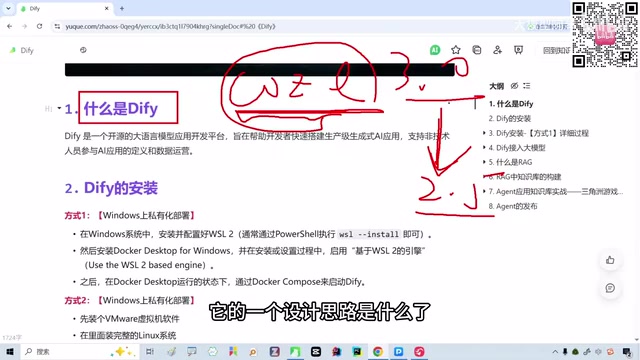Click the 先装个VMware虚拟机软件 bullet
640x360 pixels.
tap(129, 319)
